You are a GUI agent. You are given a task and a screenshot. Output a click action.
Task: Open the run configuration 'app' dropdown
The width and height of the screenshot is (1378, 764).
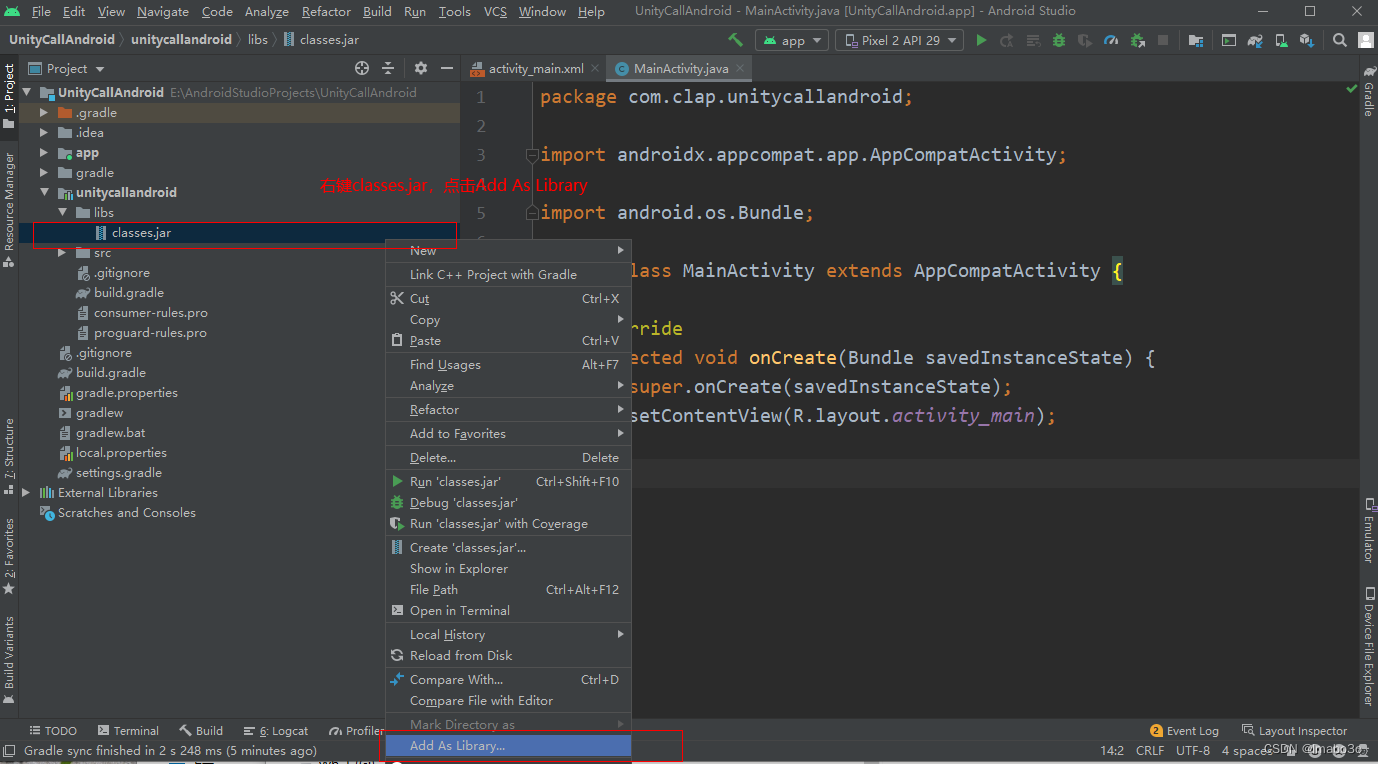coord(792,40)
